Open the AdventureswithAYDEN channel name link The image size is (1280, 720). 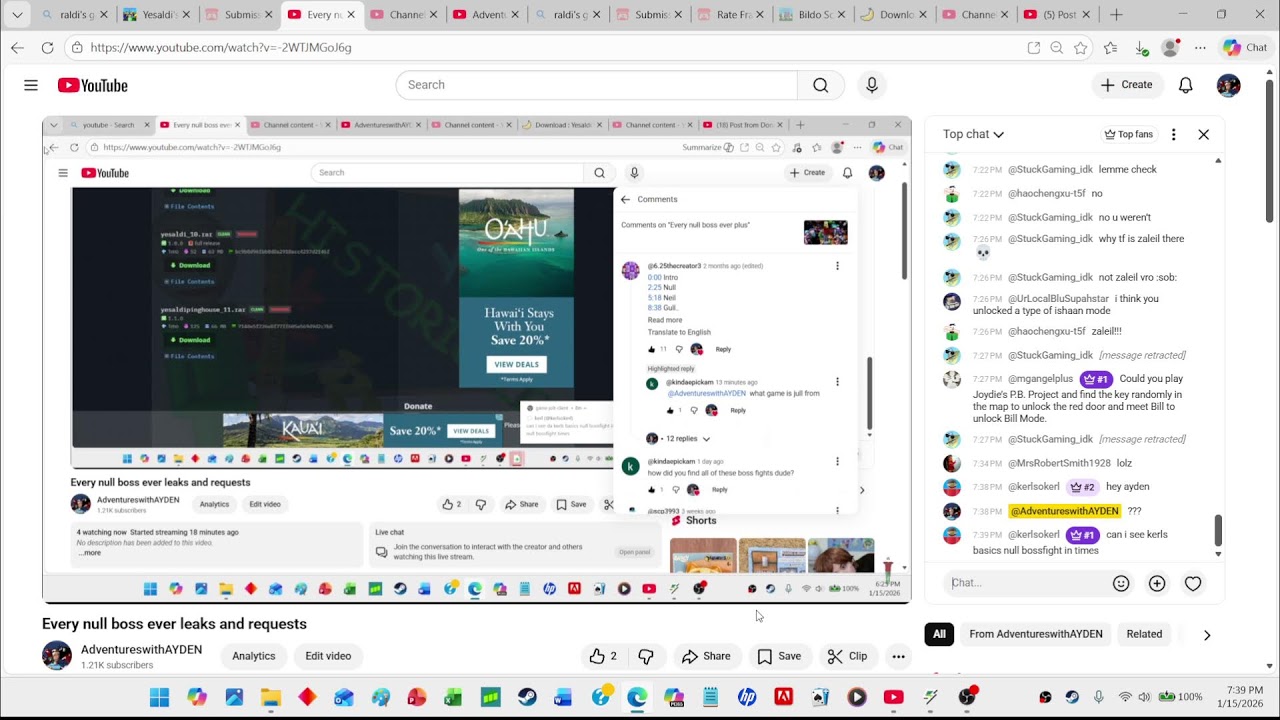(x=141, y=650)
